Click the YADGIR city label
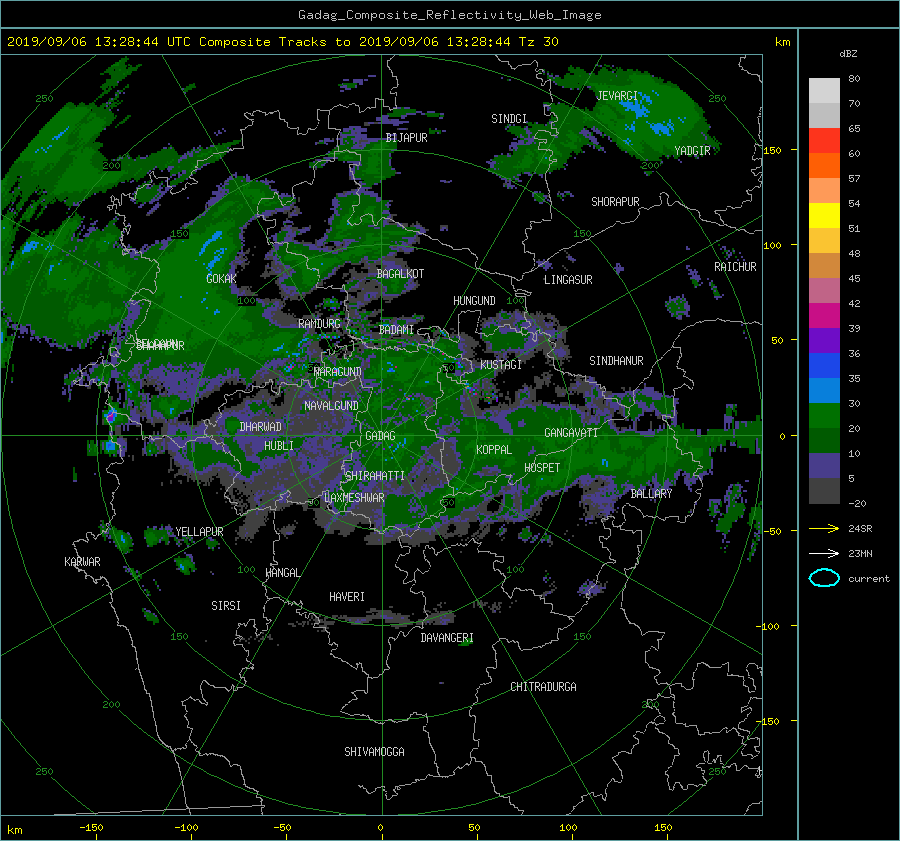The width and height of the screenshot is (900, 841). click(692, 150)
